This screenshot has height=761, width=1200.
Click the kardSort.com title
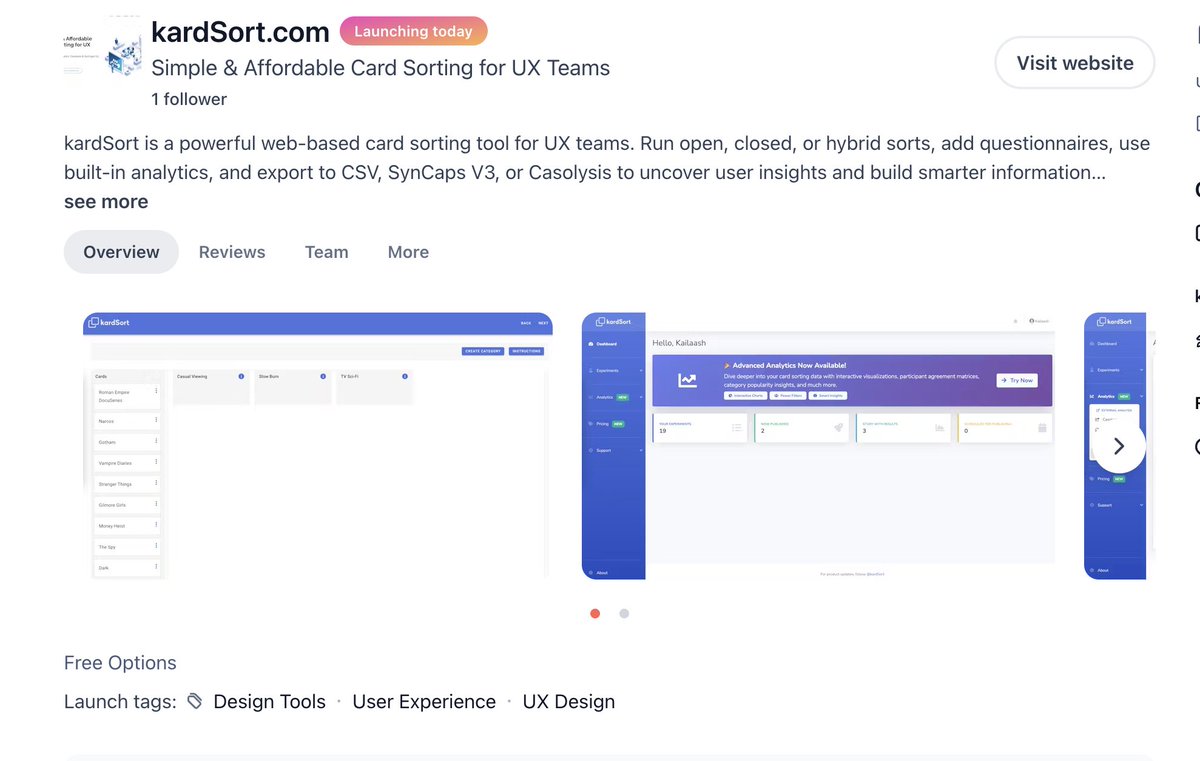240,32
